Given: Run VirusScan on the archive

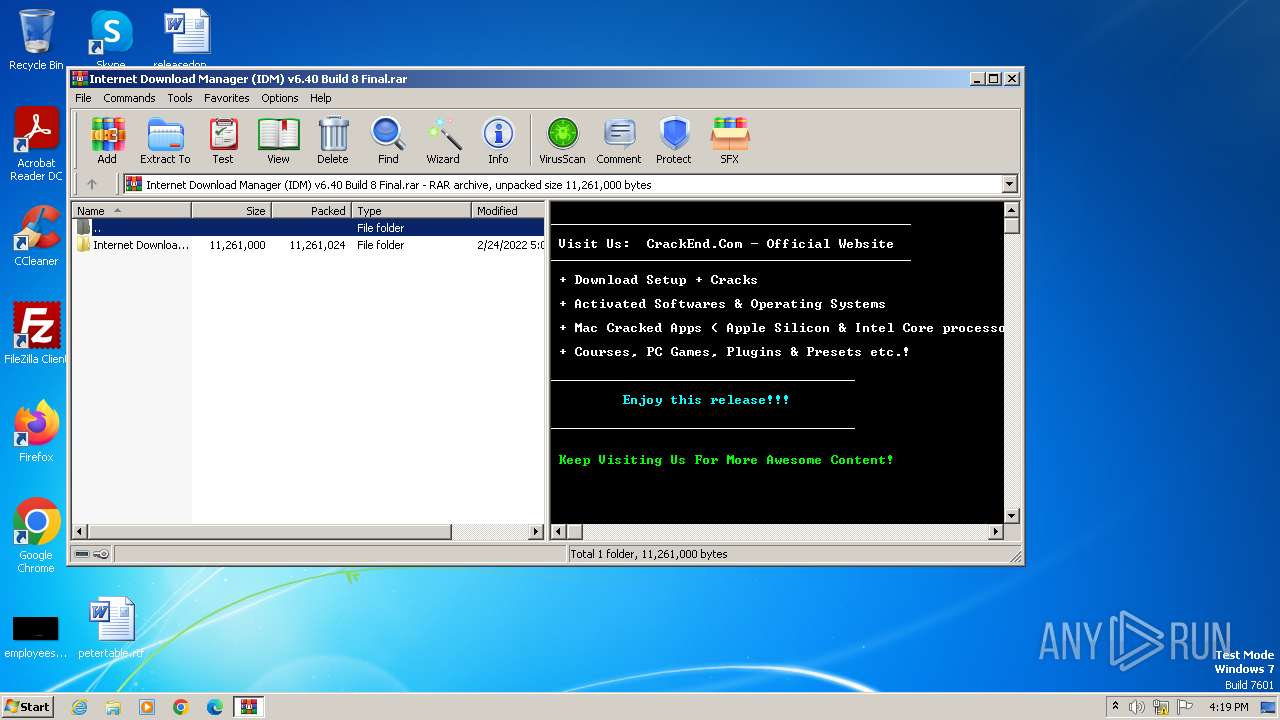Looking at the screenshot, I should 562,140.
